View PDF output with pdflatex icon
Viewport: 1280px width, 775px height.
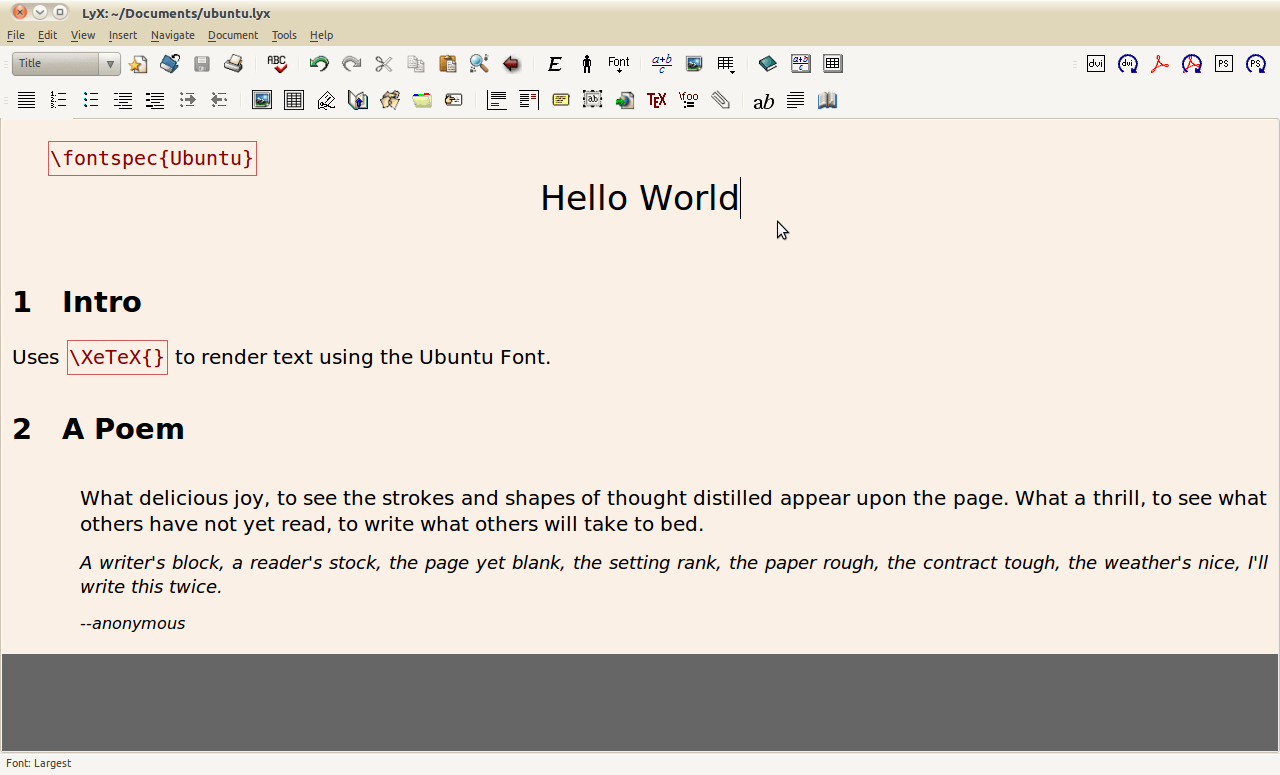(1160, 64)
